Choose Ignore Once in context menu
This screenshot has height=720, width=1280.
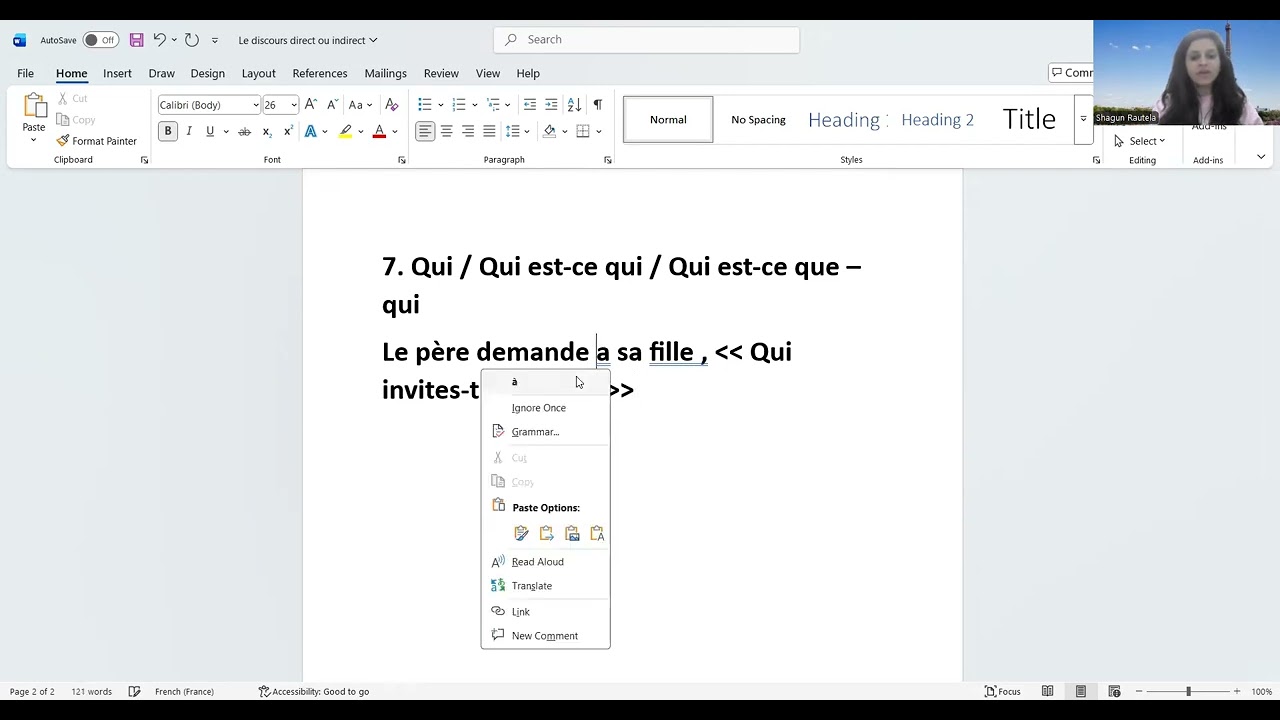click(545, 408)
